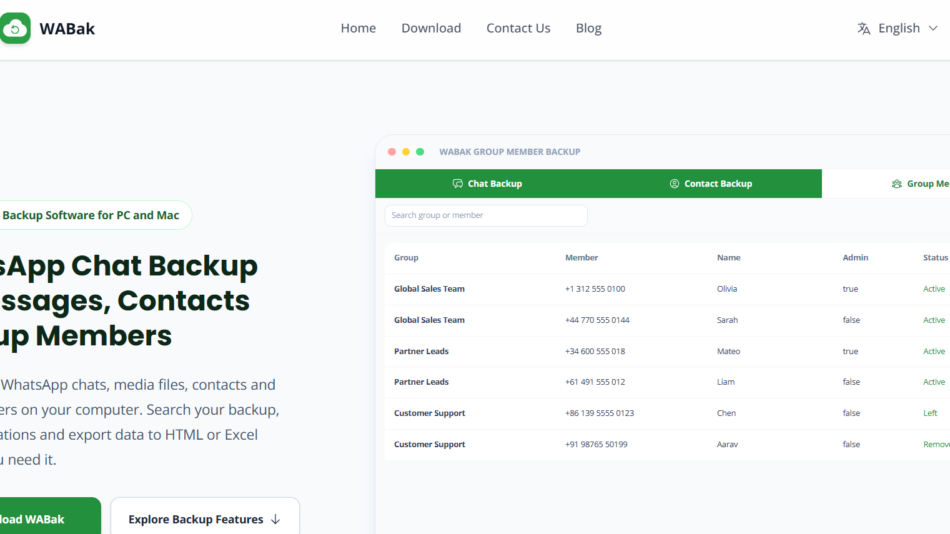Click Global Sales Team in Sarah's row
This screenshot has width=950, height=534.
tap(429, 320)
